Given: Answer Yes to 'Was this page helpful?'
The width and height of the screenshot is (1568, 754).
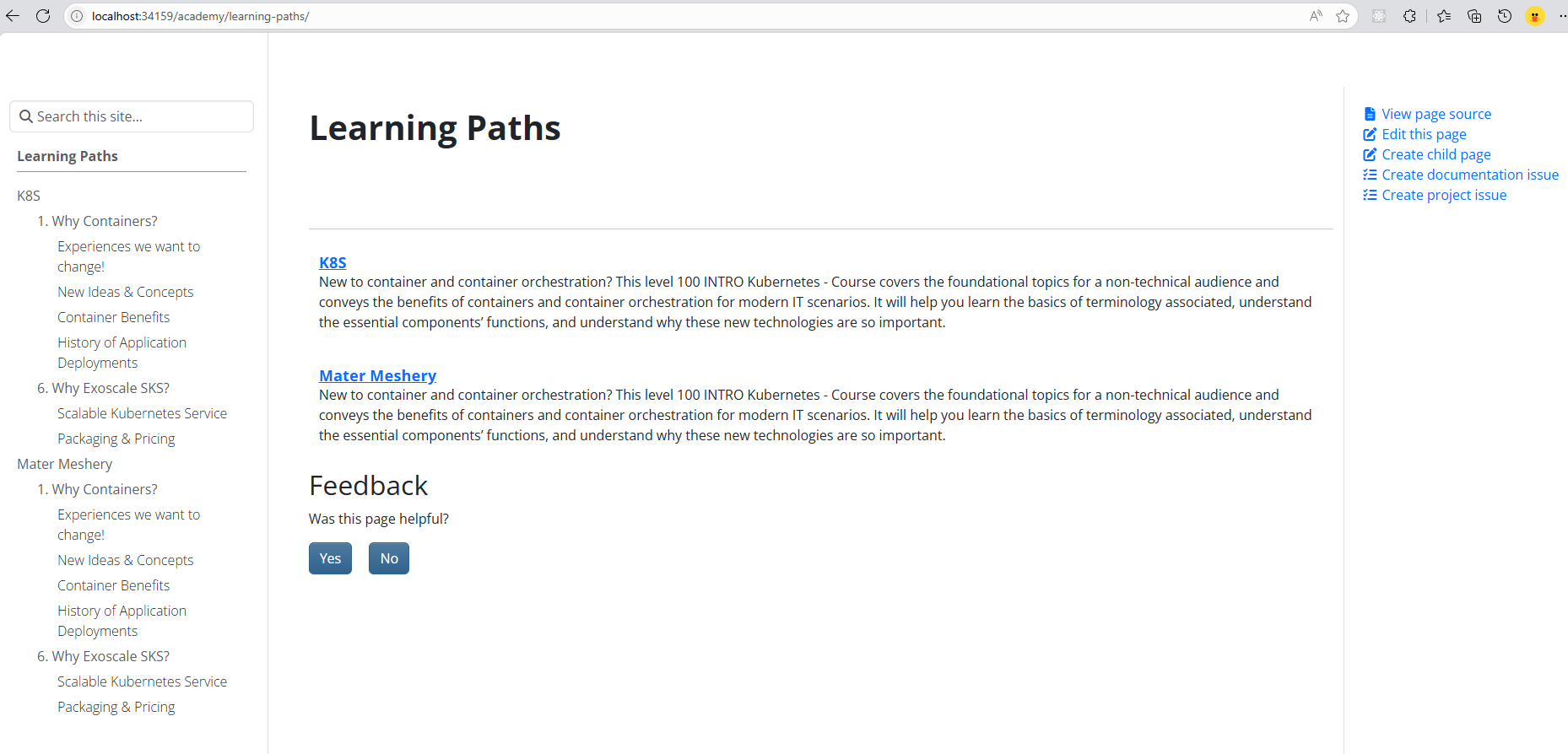Looking at the screenshot, I should pyautogui.click(x=330, y=557).
